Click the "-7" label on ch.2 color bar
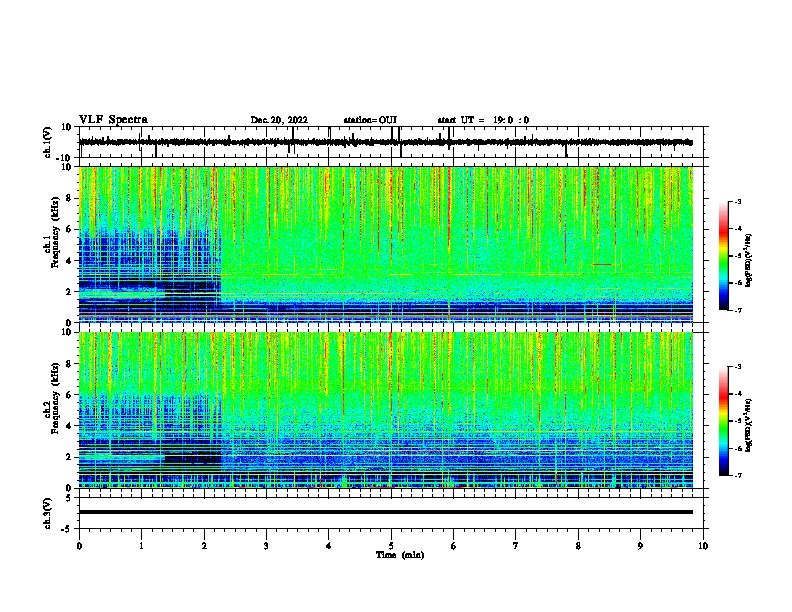 click(x=738, y=475)
